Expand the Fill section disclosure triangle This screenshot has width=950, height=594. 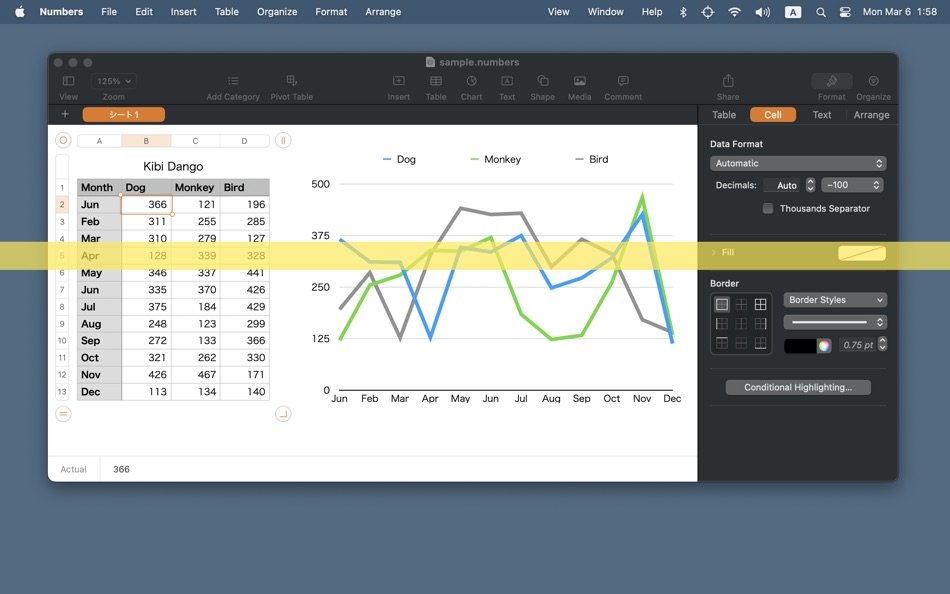tap(714, 252)
